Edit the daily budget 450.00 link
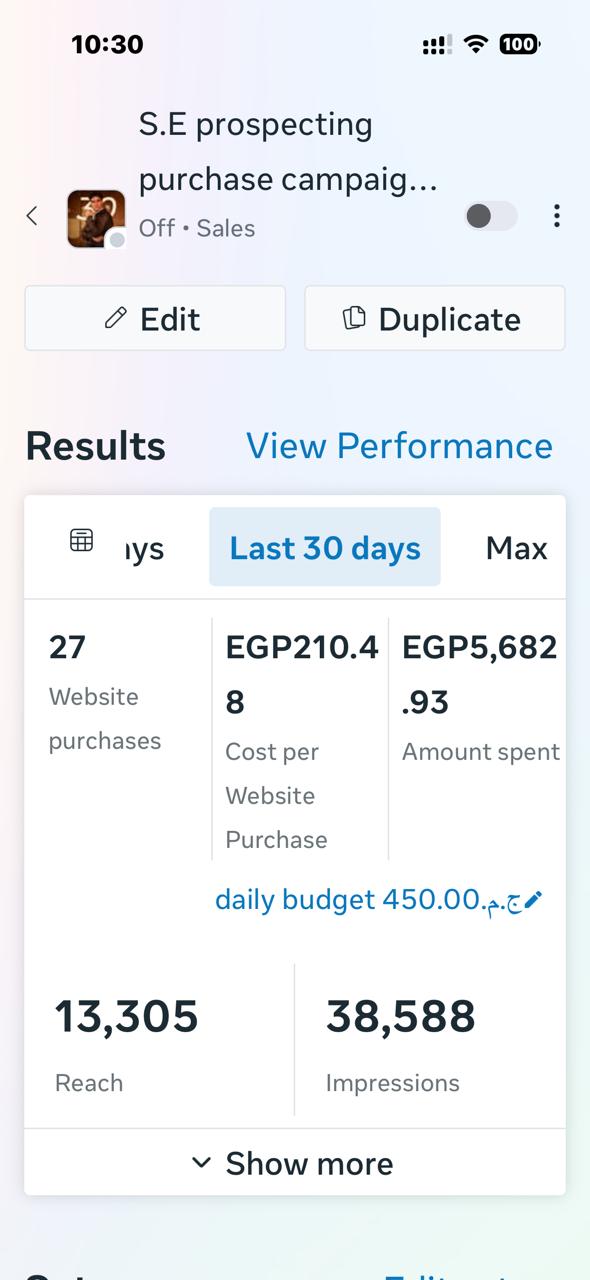This screenshot has width=590, height=1280. [378, 899]
